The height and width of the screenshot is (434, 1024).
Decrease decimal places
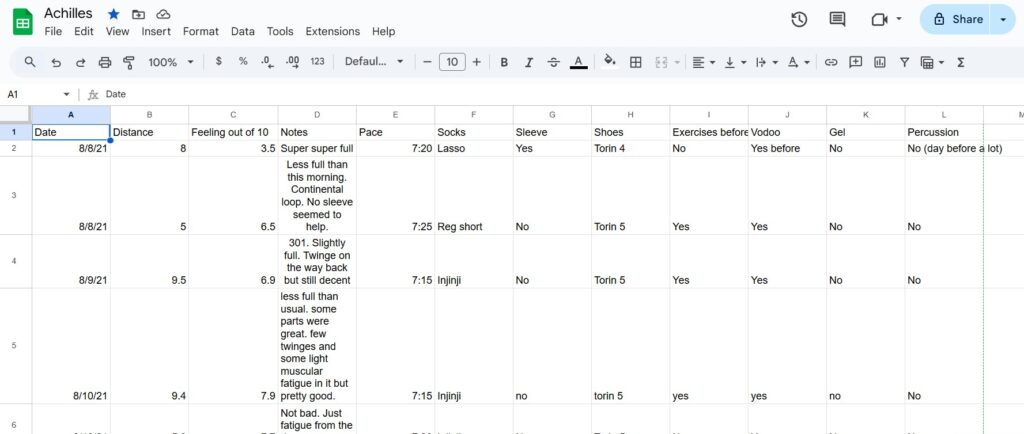point(267,61)
